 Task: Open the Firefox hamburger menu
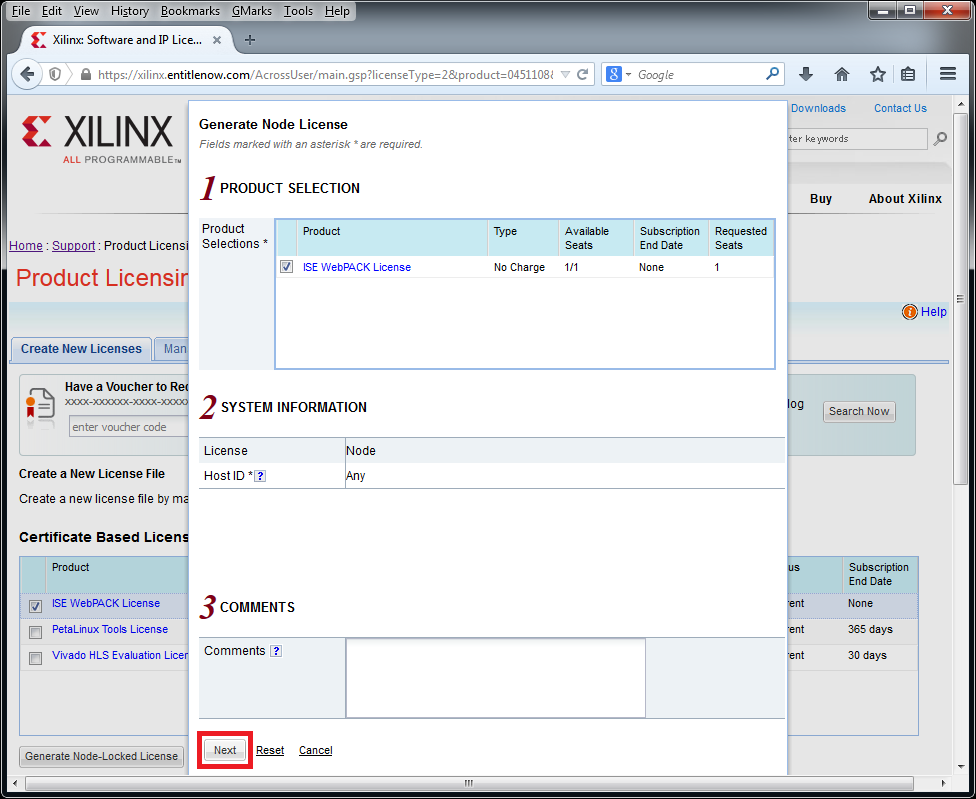coord(948,74)
